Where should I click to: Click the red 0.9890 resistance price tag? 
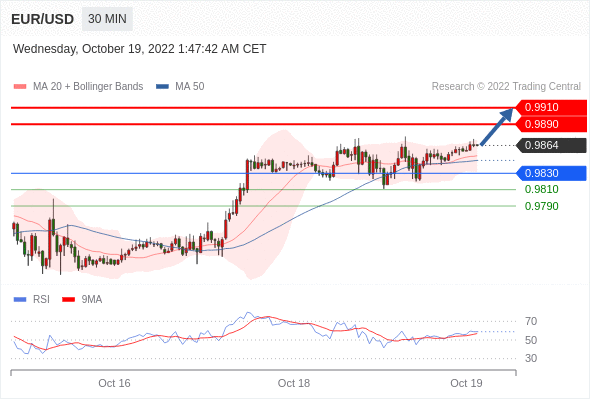coord(551,124)
